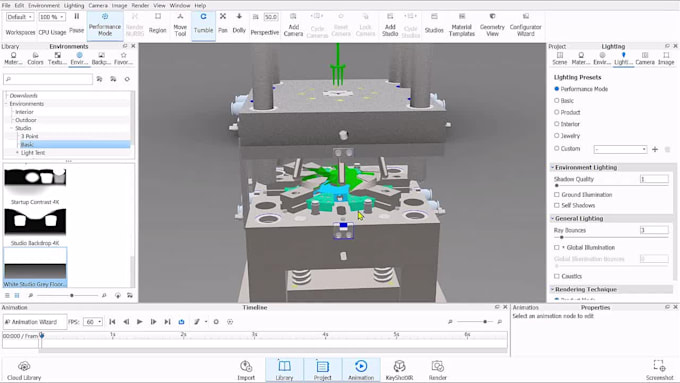
Task: Enable Self Shadows checkbox
Action: pos(556,206)
